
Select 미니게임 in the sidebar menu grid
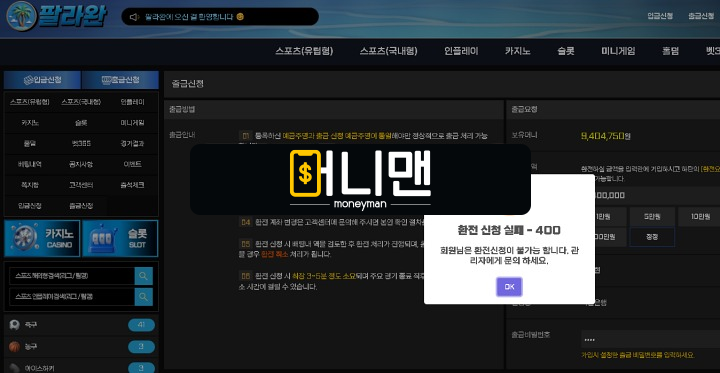[133, 123]
